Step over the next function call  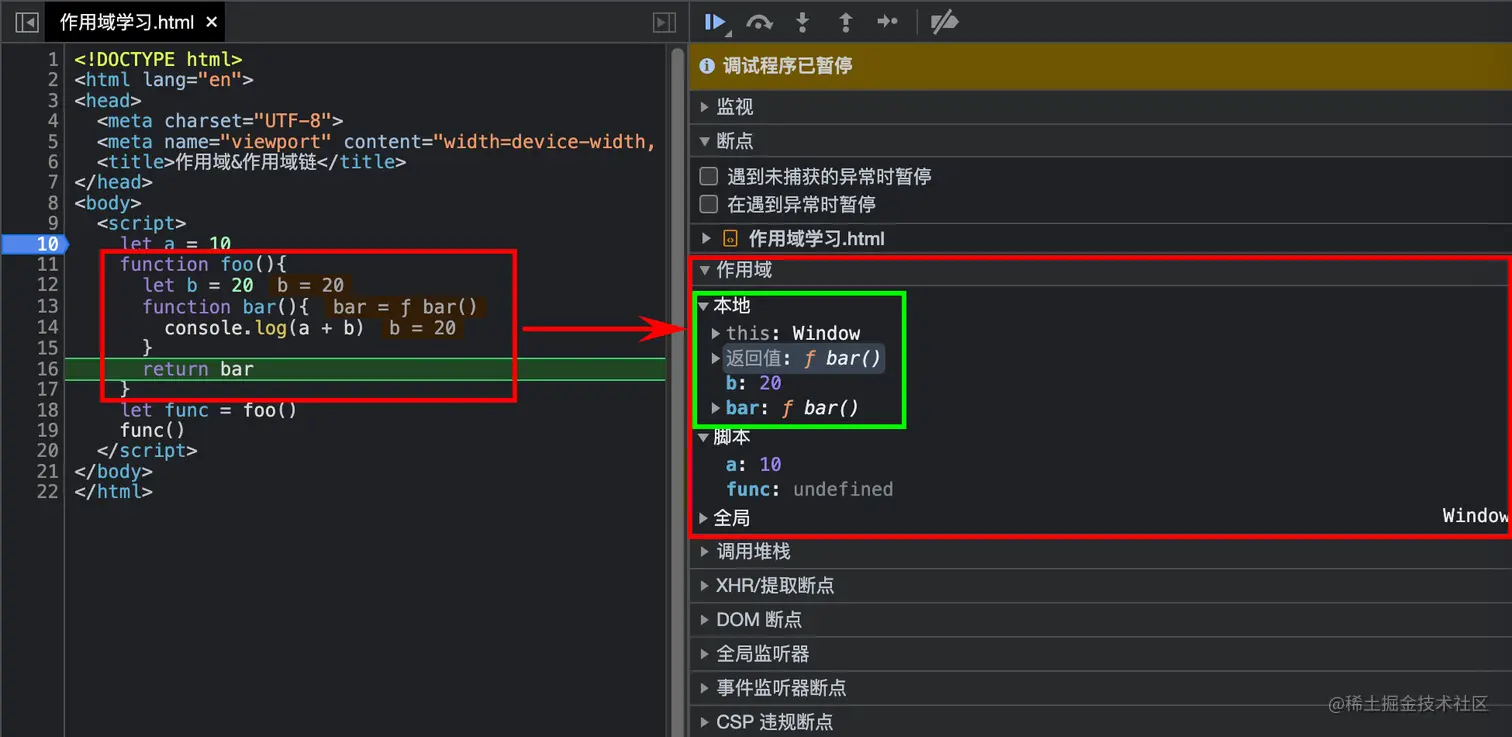pyautogui.click(x=759, y=22)
